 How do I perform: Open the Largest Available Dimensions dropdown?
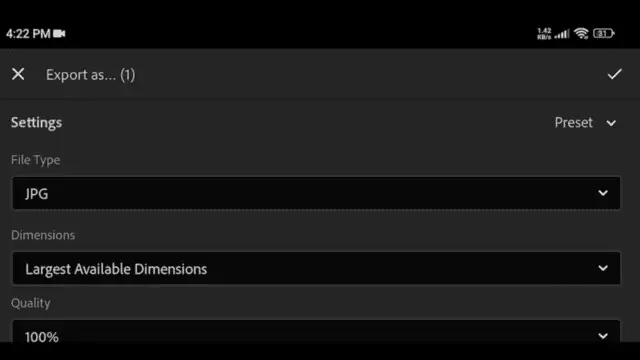(316, 268)
